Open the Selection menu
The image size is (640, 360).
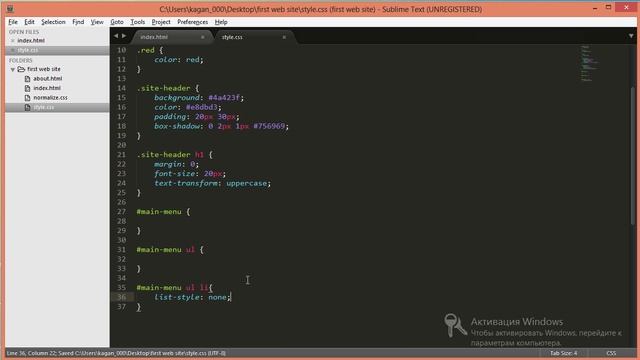click(53, 22)
